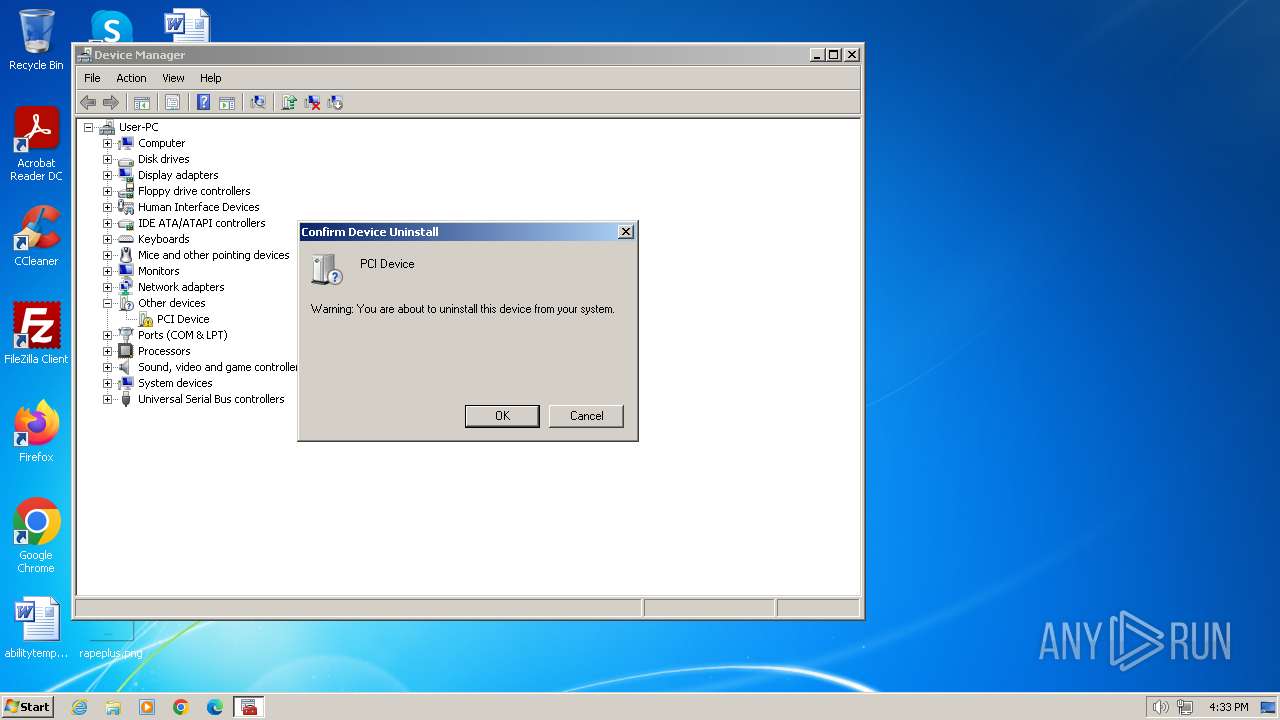Open Google Chrome desktop shortcut

coord(36,535)
